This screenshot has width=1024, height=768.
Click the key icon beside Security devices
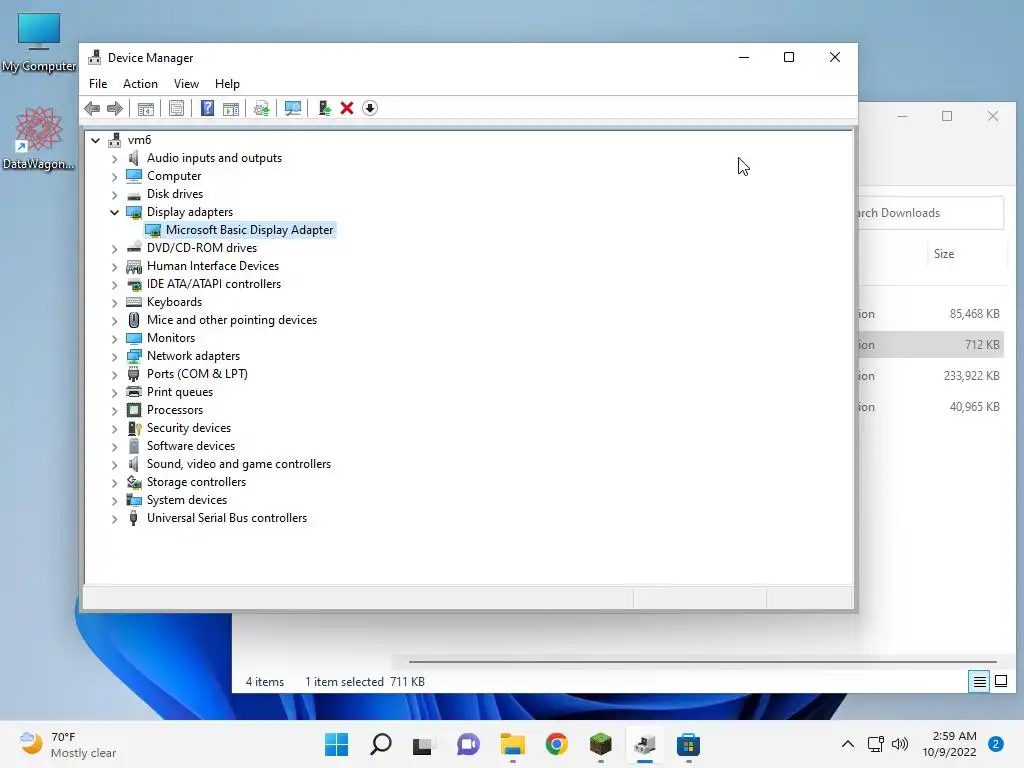(134, 428)
